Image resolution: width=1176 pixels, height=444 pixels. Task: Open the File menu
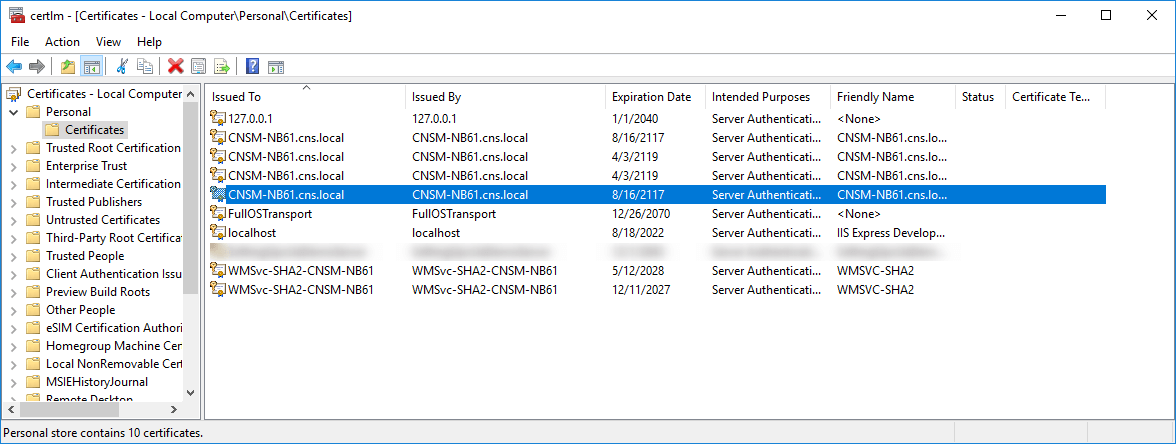(x=20, y=42)
